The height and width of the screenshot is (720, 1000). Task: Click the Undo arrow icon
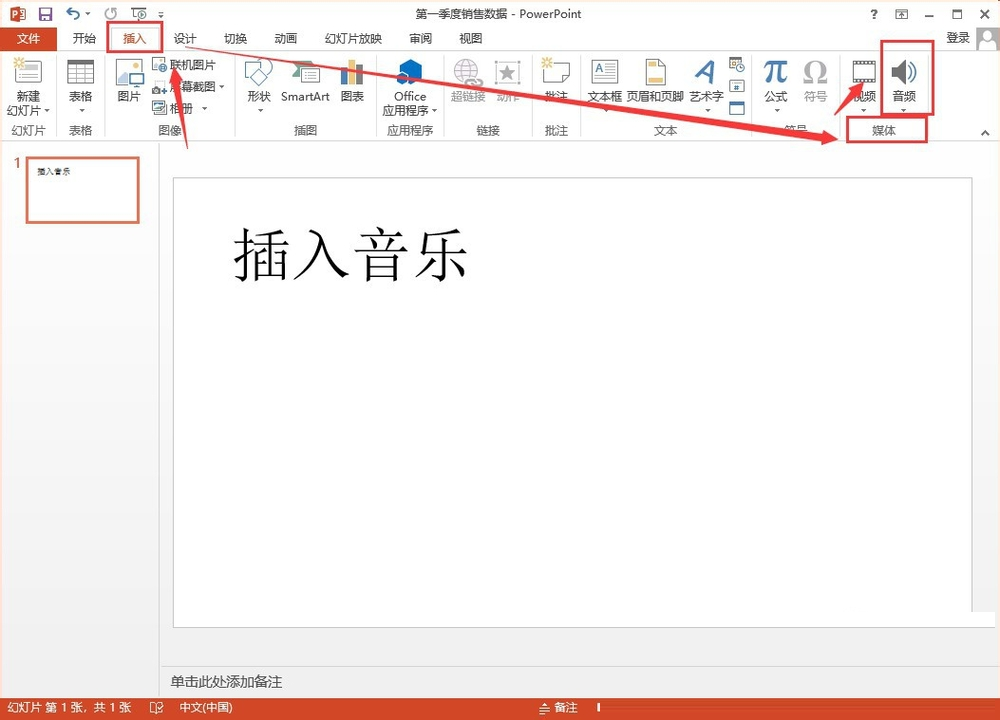(74, 13)
